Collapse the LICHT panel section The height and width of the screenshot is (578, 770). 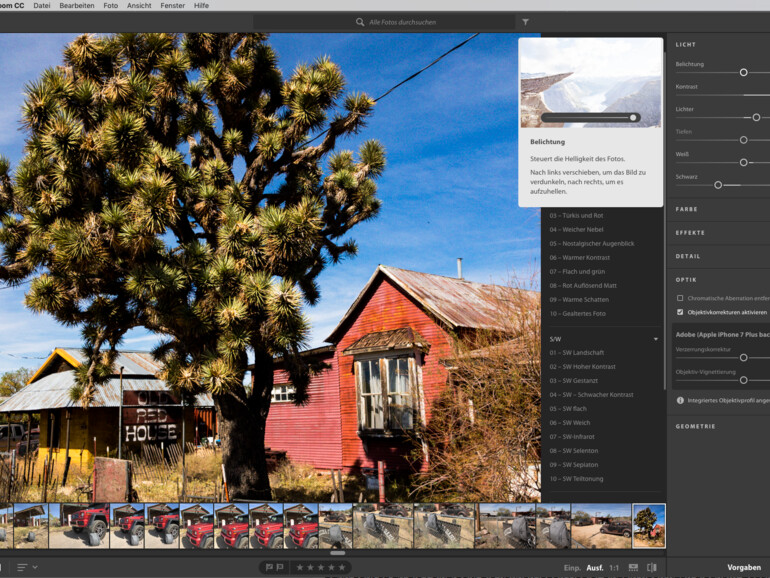coord(686,44)
